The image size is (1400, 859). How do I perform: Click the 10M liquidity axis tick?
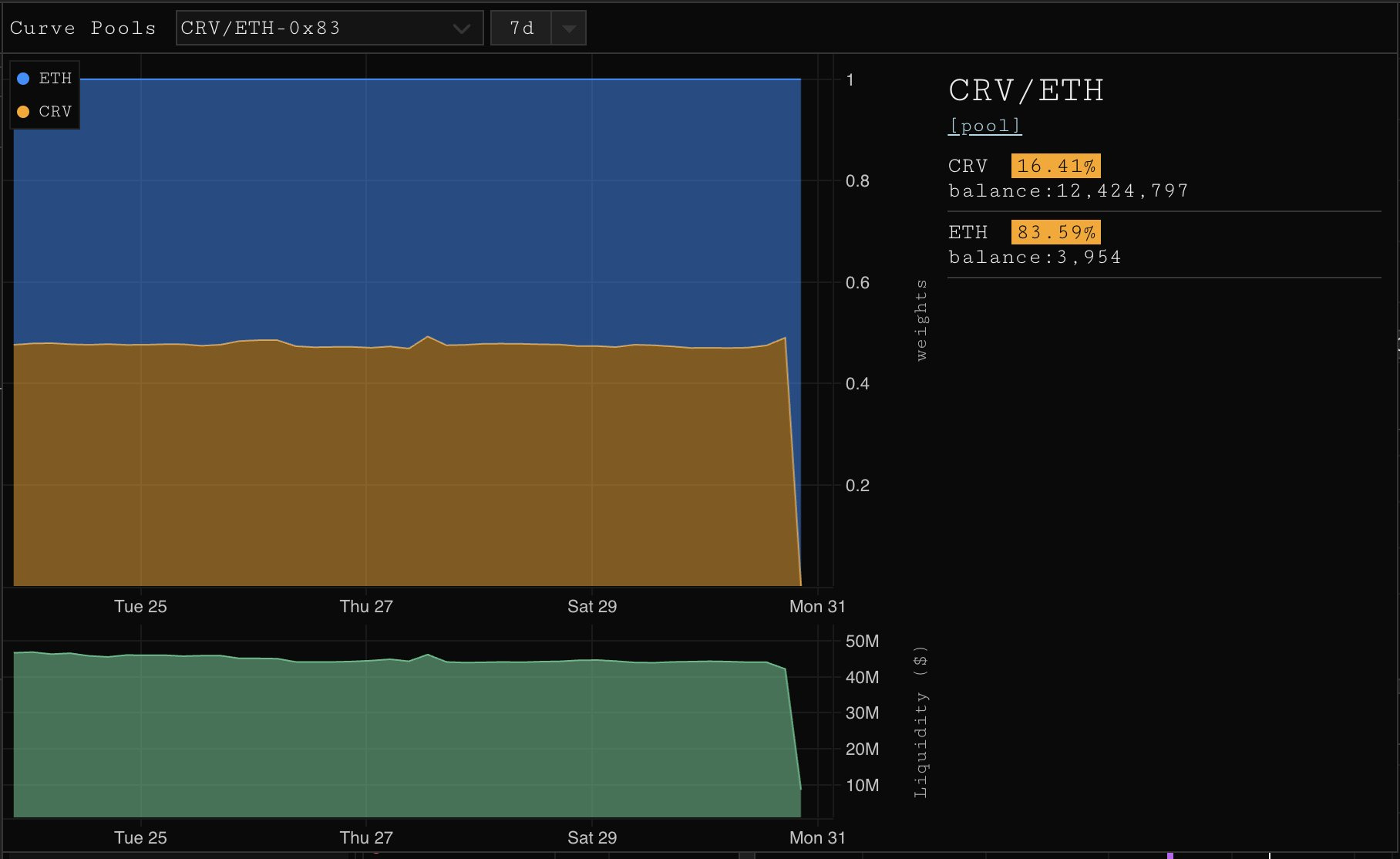pos(862,786)
